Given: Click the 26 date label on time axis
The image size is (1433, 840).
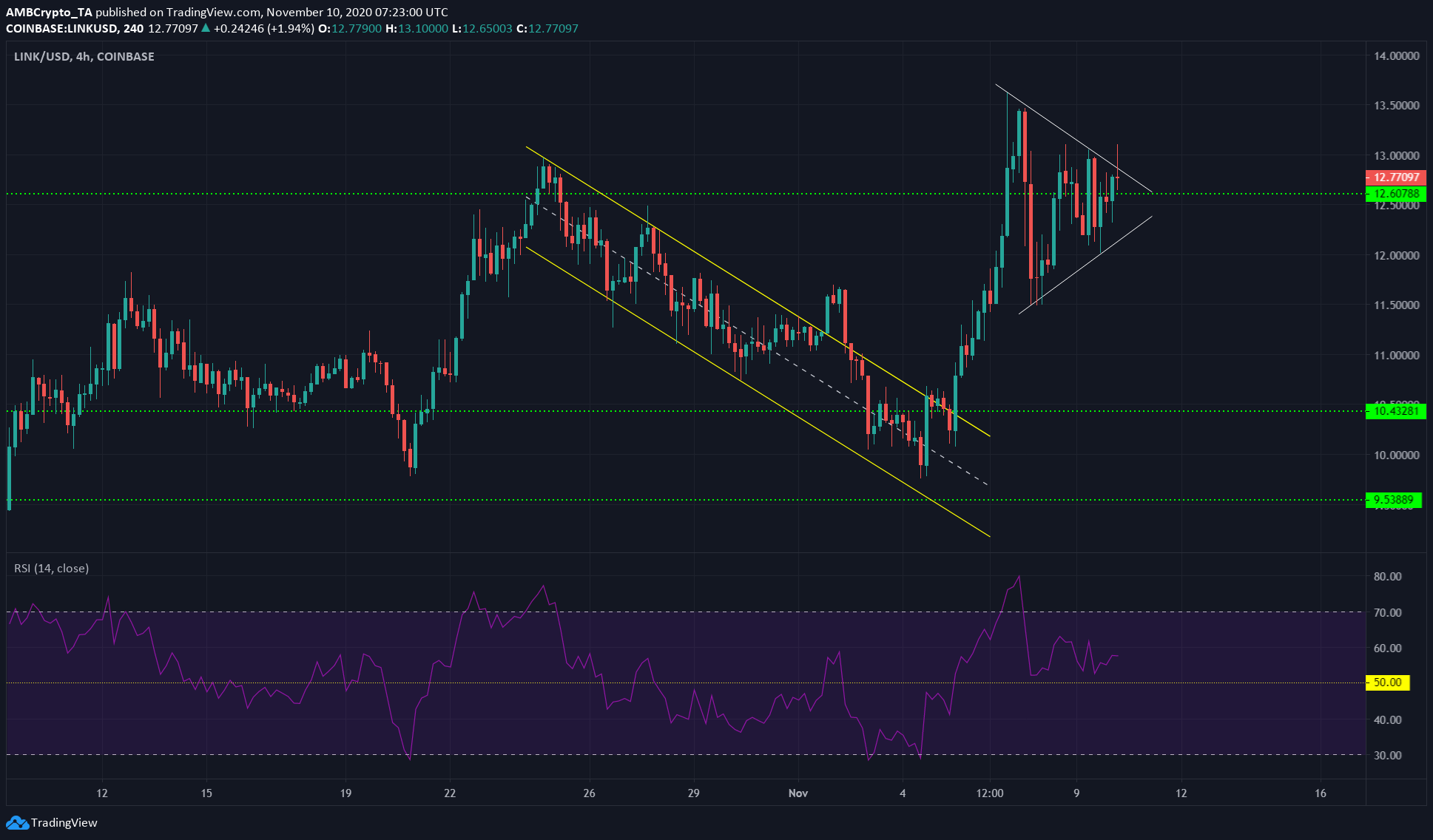Looking at the screenshot, I should coord(589,793).
